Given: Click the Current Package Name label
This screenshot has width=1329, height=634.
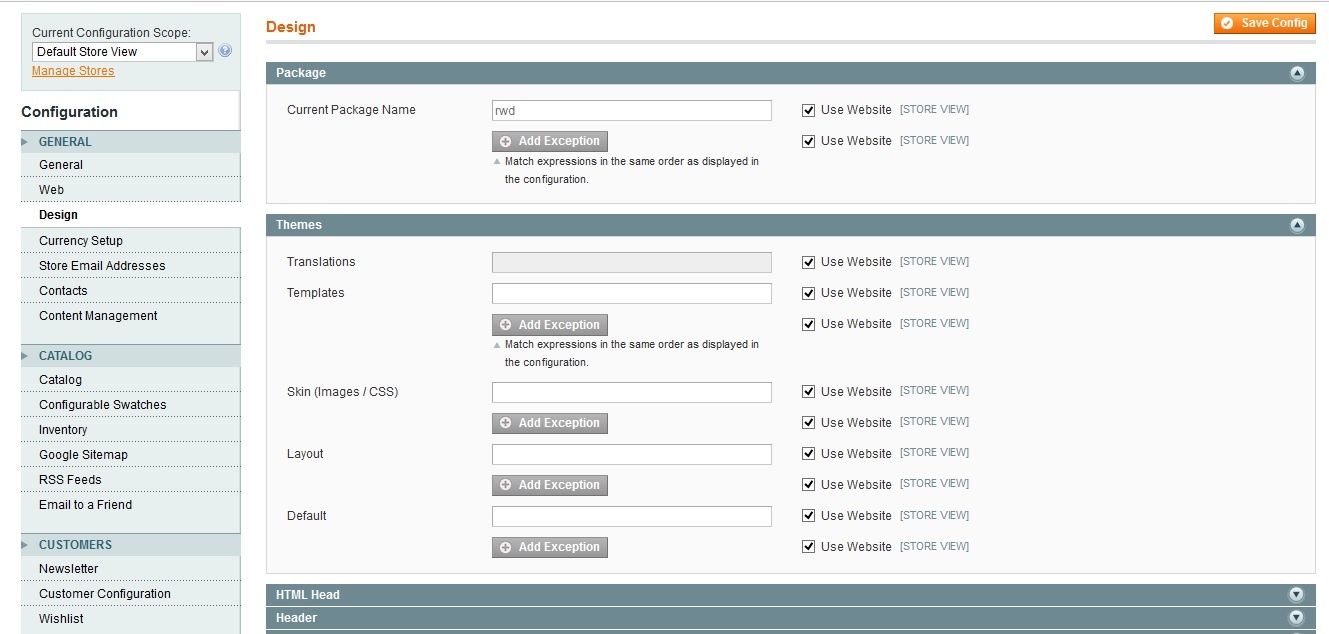Looking at the screenshot, I should click(351, 110).
